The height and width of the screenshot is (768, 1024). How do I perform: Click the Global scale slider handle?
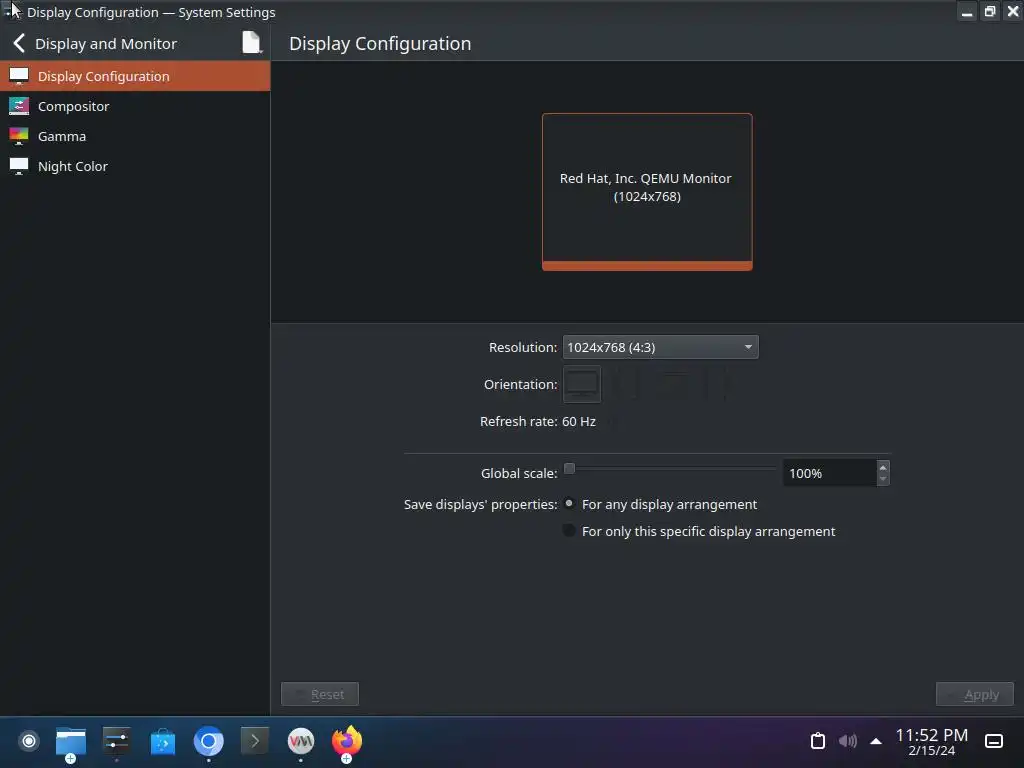pyautogui.click(x=569, y=468)
